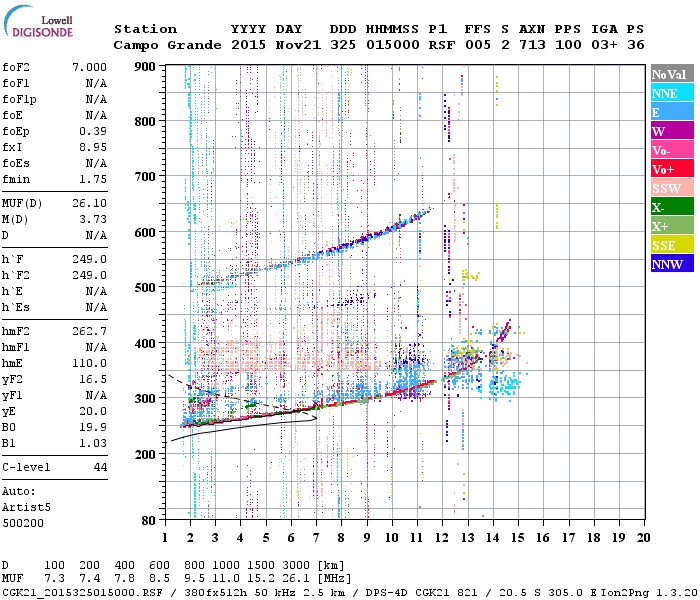Screen dimensions: 700x600
Task: Click day-of-year 325 in header
Action: [343, 45]
